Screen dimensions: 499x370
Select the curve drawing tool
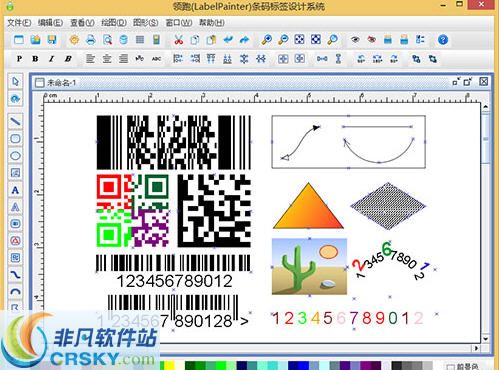point(15,275)
